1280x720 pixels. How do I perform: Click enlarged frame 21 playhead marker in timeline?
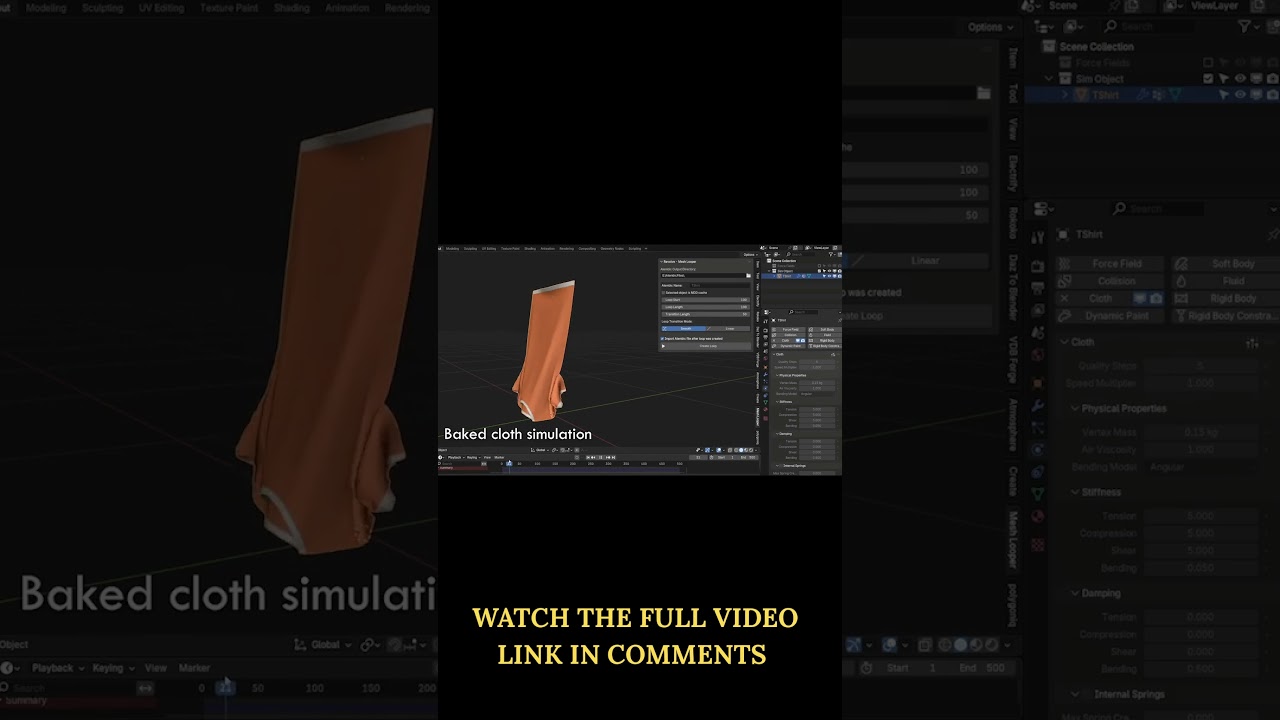(226, 688)
